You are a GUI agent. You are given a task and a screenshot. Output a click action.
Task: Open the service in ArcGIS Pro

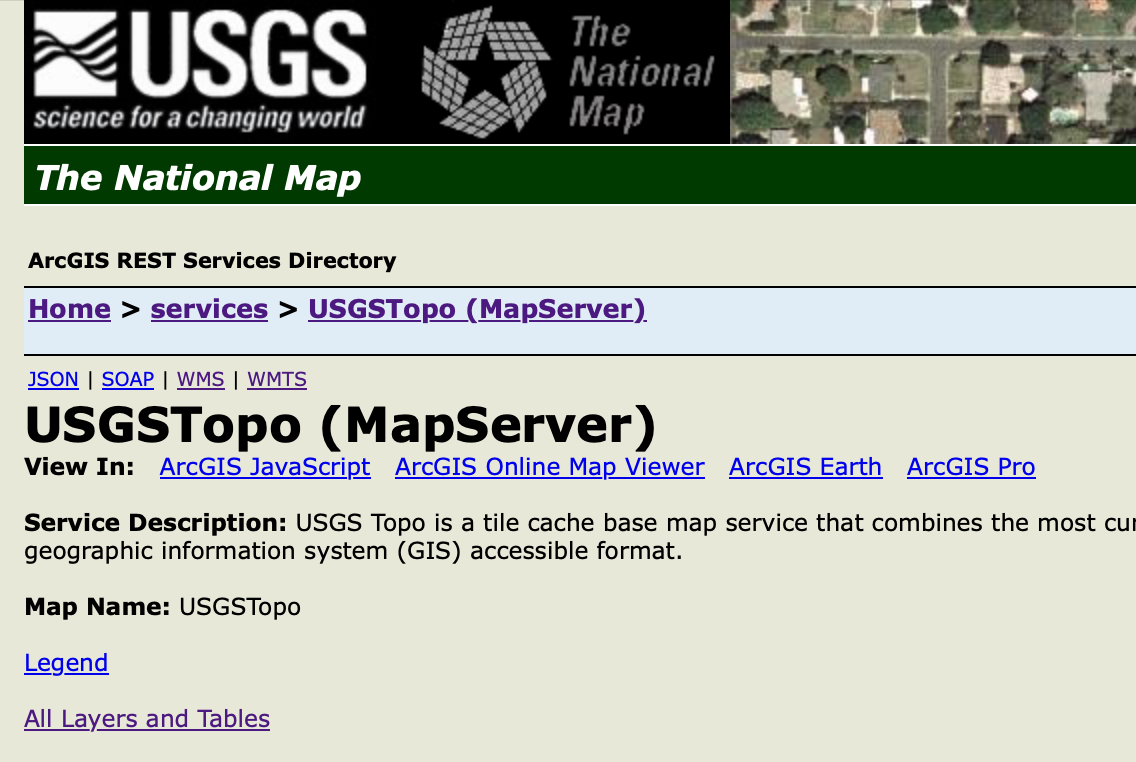click(971, 467)
